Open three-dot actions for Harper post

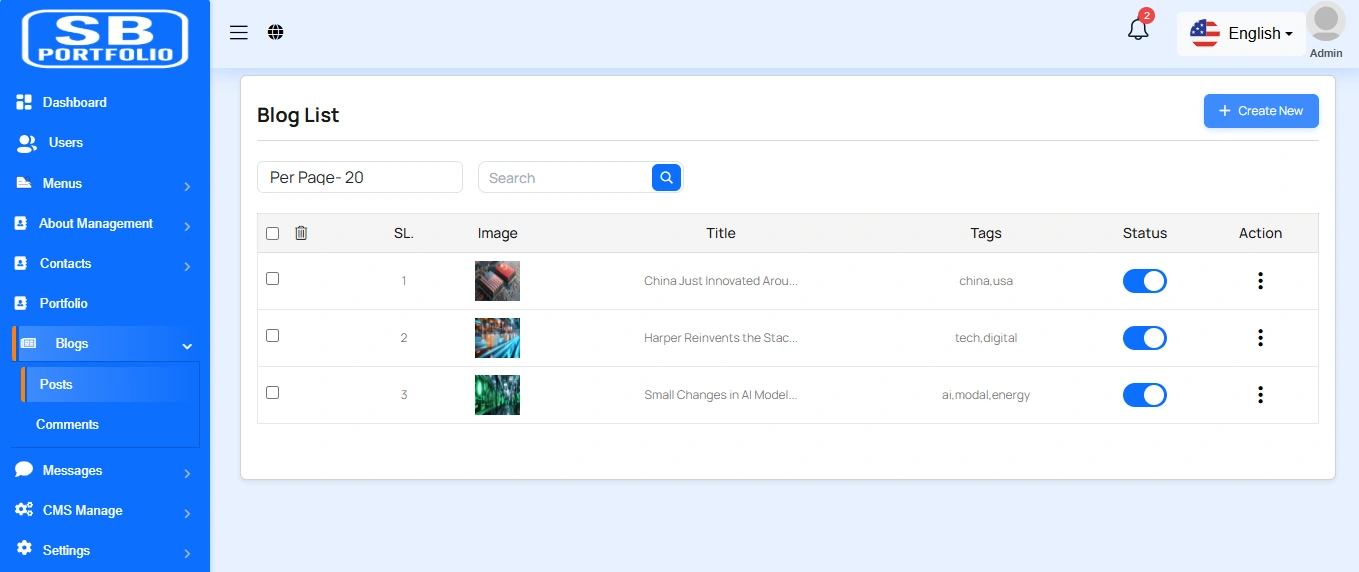coord(1260,338)
